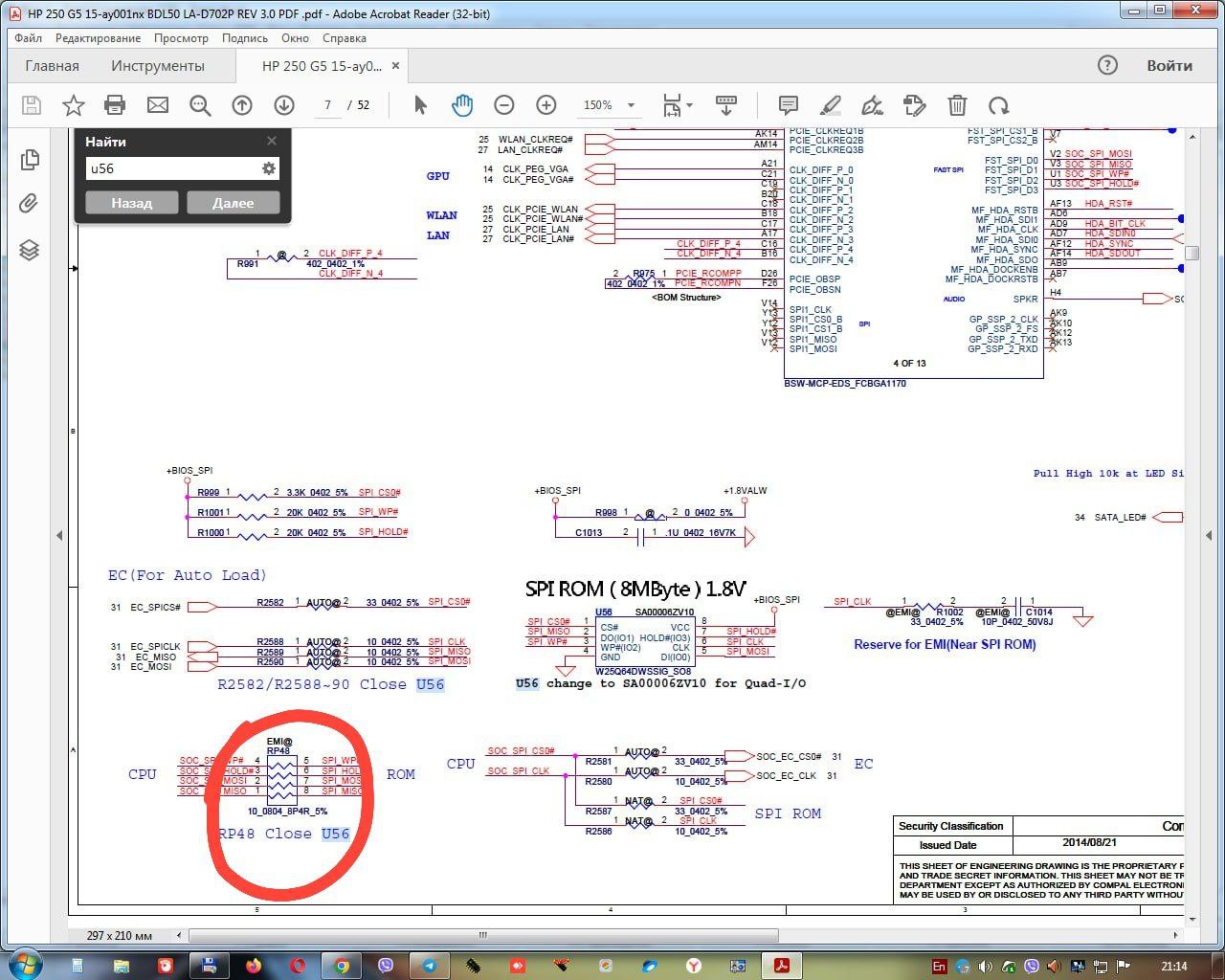Screen dimensions: 1225x980
Task: Open Google Chrome from the taskbar
Action: (x=342, y=966)
